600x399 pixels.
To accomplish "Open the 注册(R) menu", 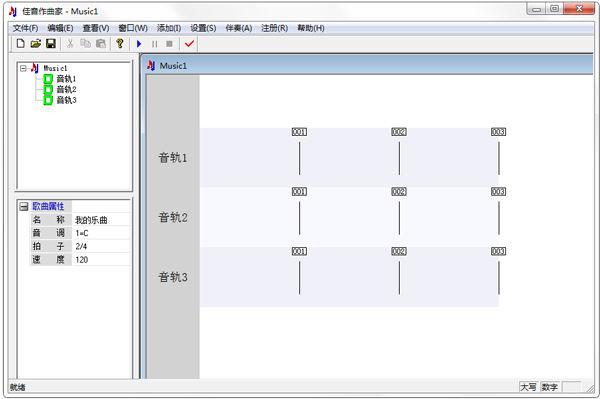I will pos(274,28).
